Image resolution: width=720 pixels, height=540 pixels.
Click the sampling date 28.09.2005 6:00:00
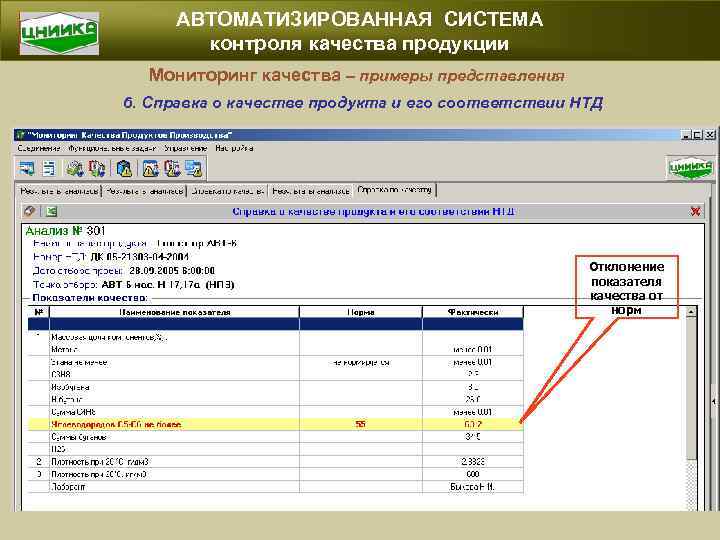coord(172,271)
